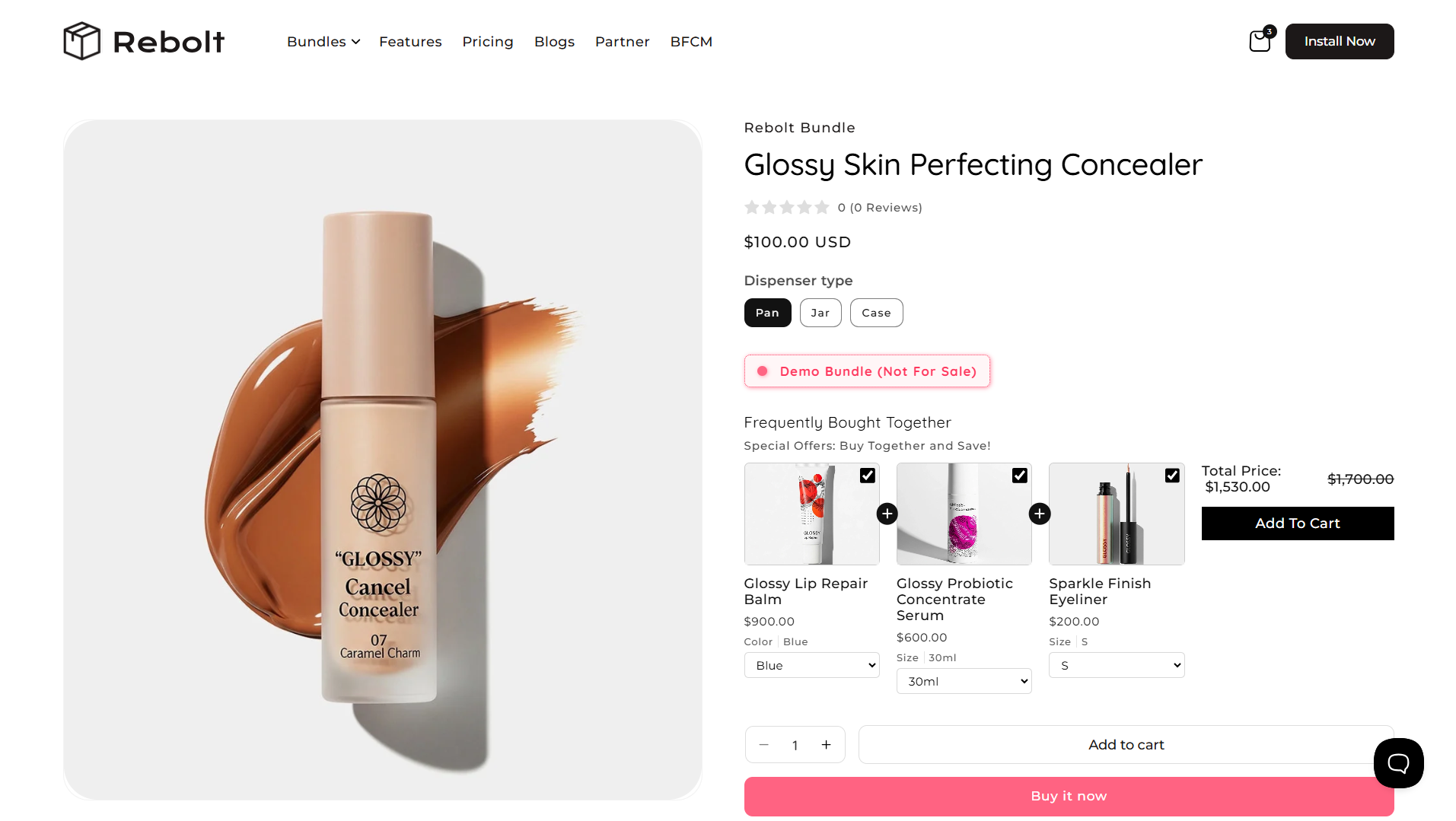Click the Install Now button
The width and height of the screenshot is (1456, 821).
click(x=1340, y=41)
